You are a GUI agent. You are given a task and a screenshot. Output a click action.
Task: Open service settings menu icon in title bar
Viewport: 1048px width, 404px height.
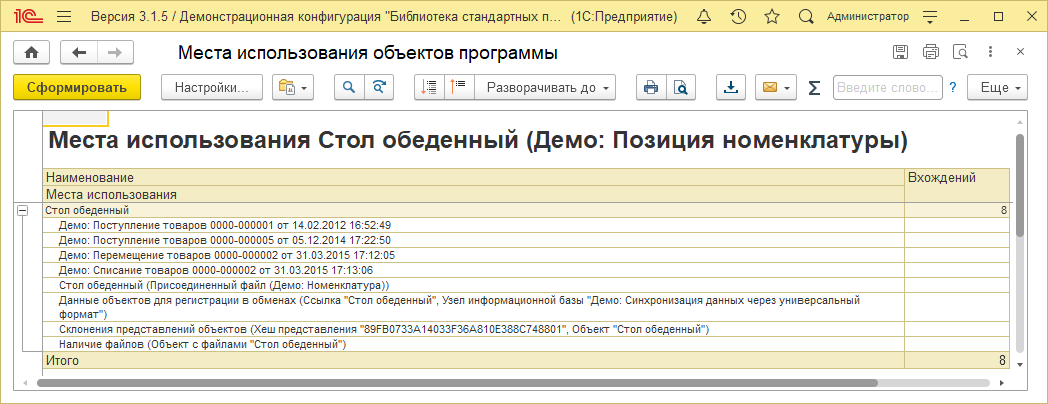(x=930, y=17)
